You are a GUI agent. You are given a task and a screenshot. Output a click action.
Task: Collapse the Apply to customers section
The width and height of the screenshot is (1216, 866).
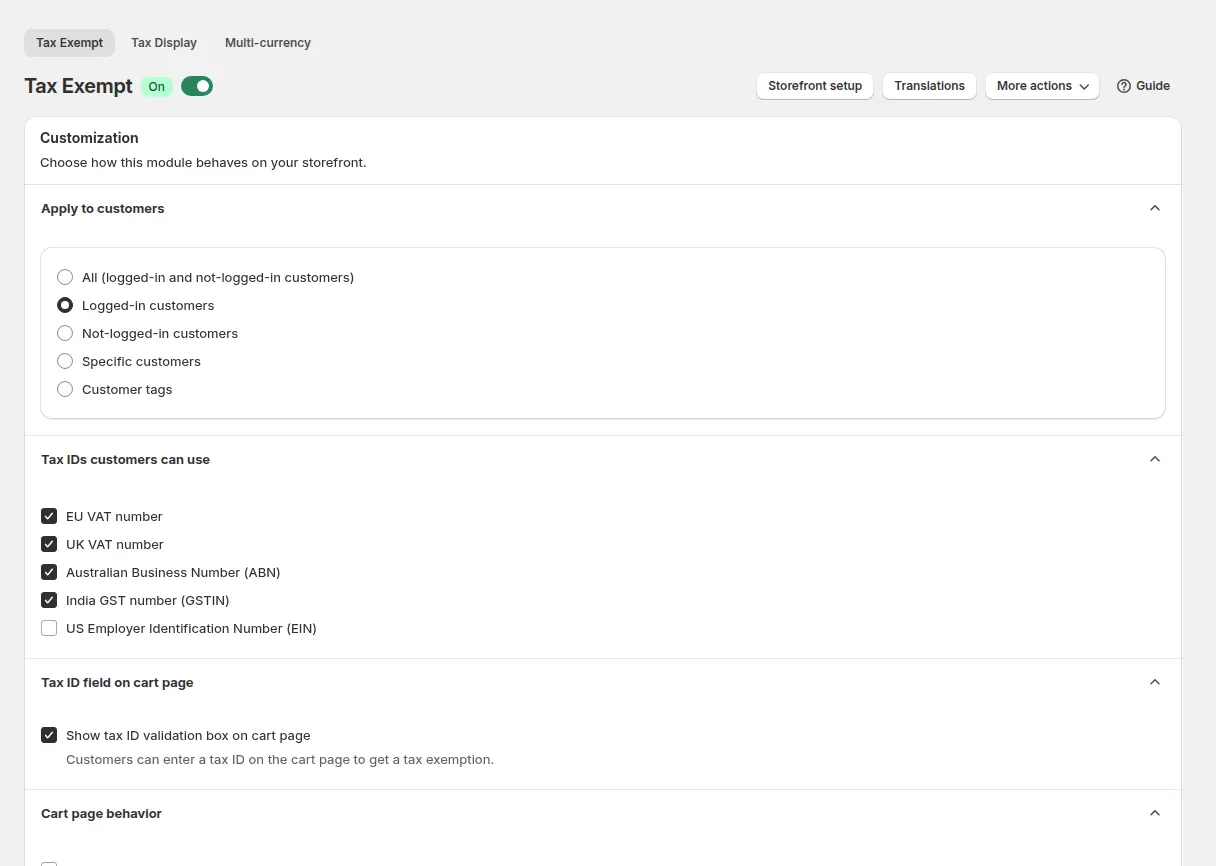[1155, 208]
